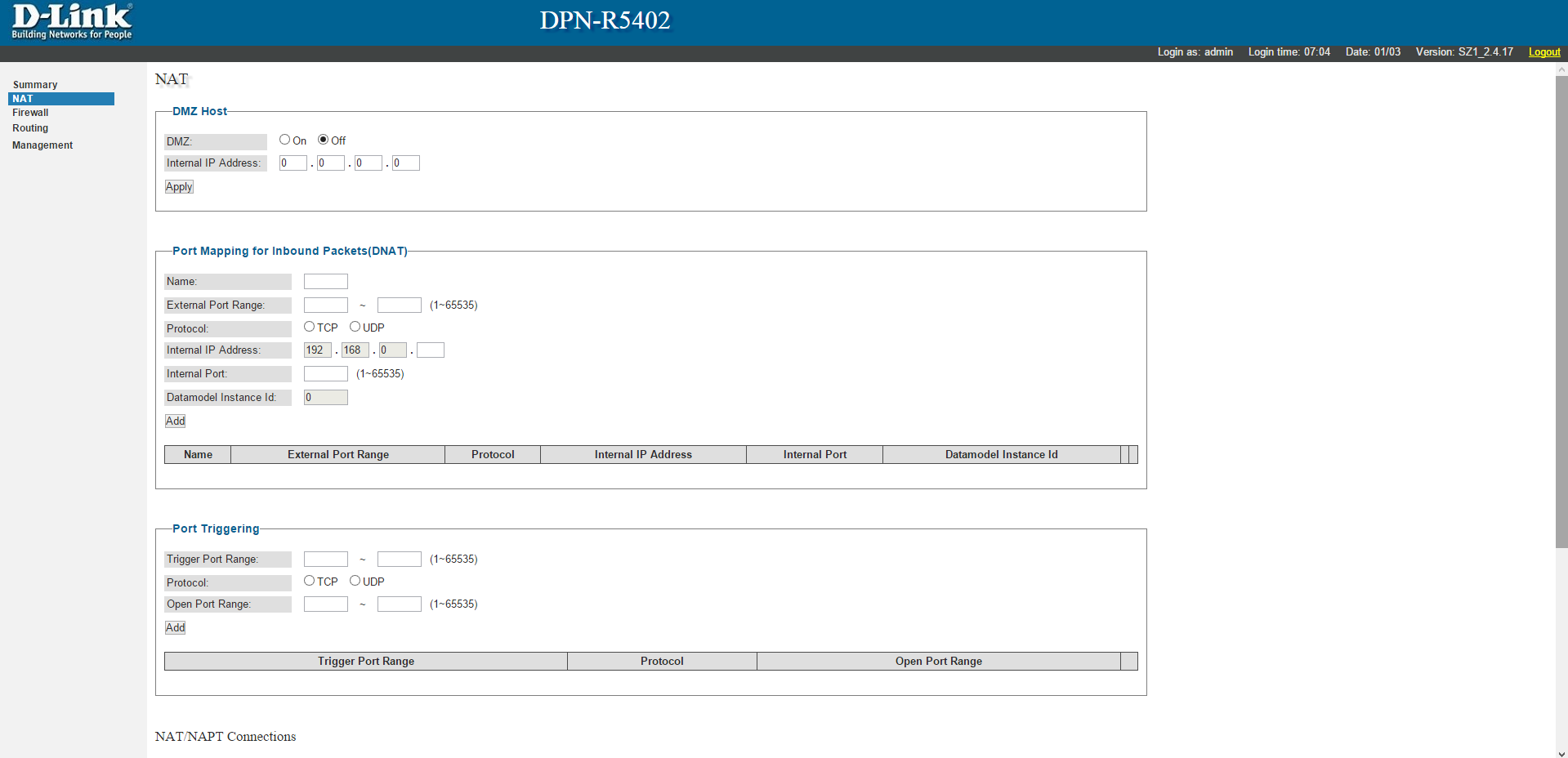Viewport: 1568px width, 758px height.
Task: Click Open Port Range start field
Action: 325,604
